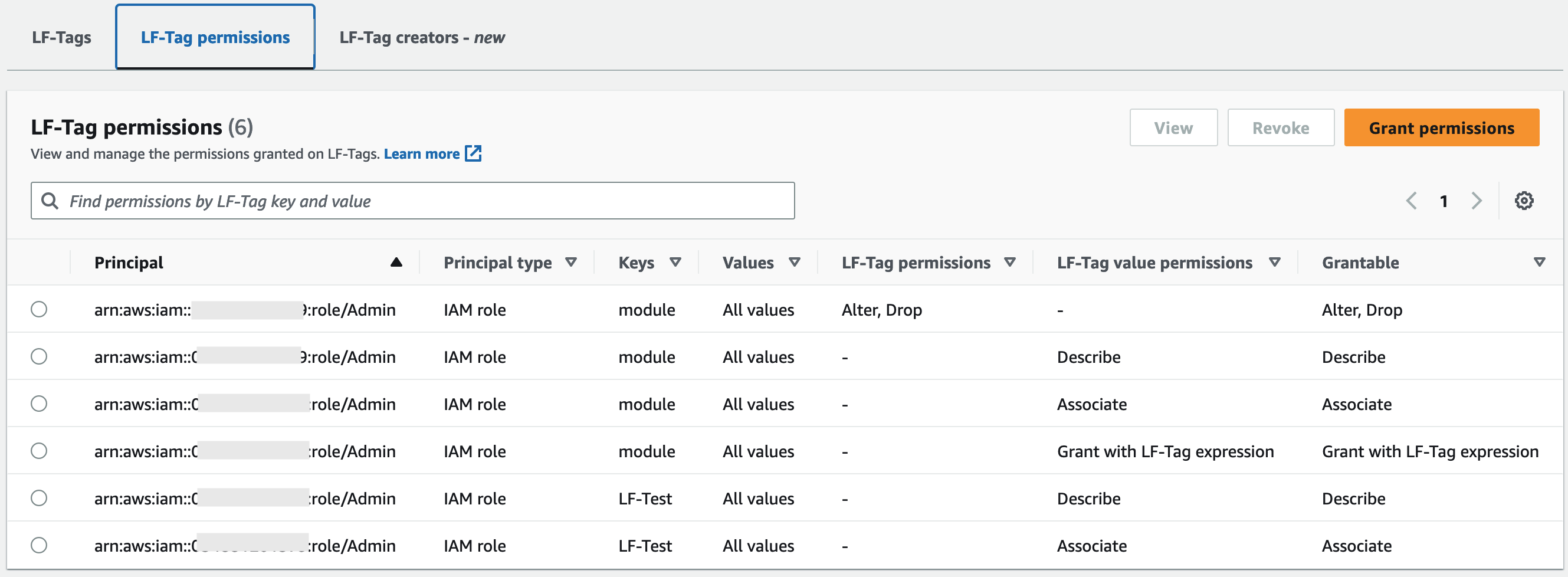Screen dimensions: 1568x577
Task: Click the Revoke button
Action: [1281, 128]
